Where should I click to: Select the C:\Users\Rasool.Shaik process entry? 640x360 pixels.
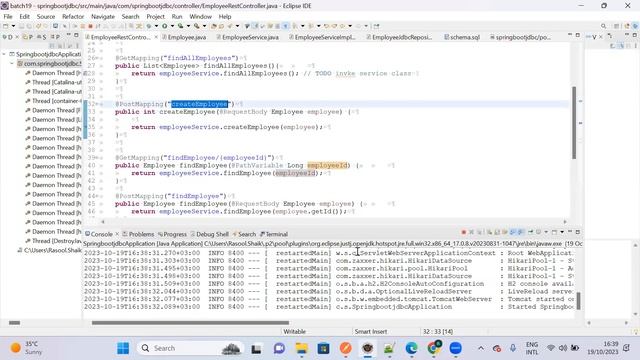coord(49,250)
